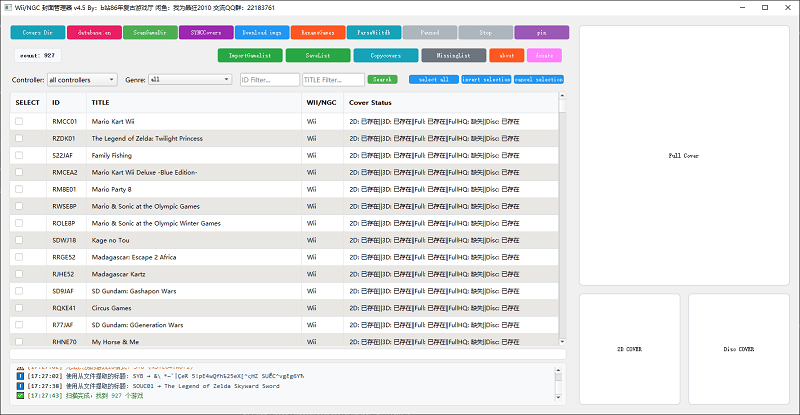Viewport: 800px width, 415px height.
Task: Click the green SaveList button
Action: [318, 55]
